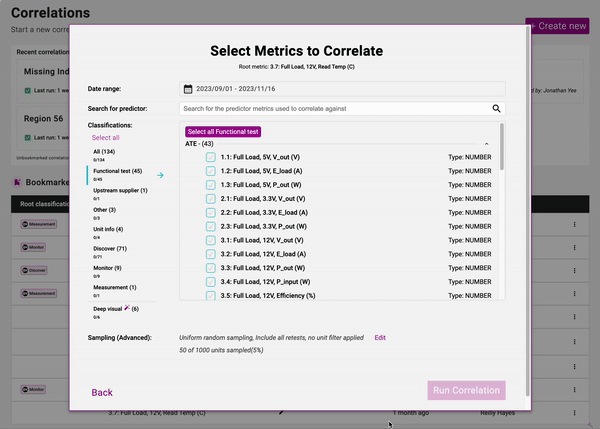Click the Date range input field

click(342, 89)
